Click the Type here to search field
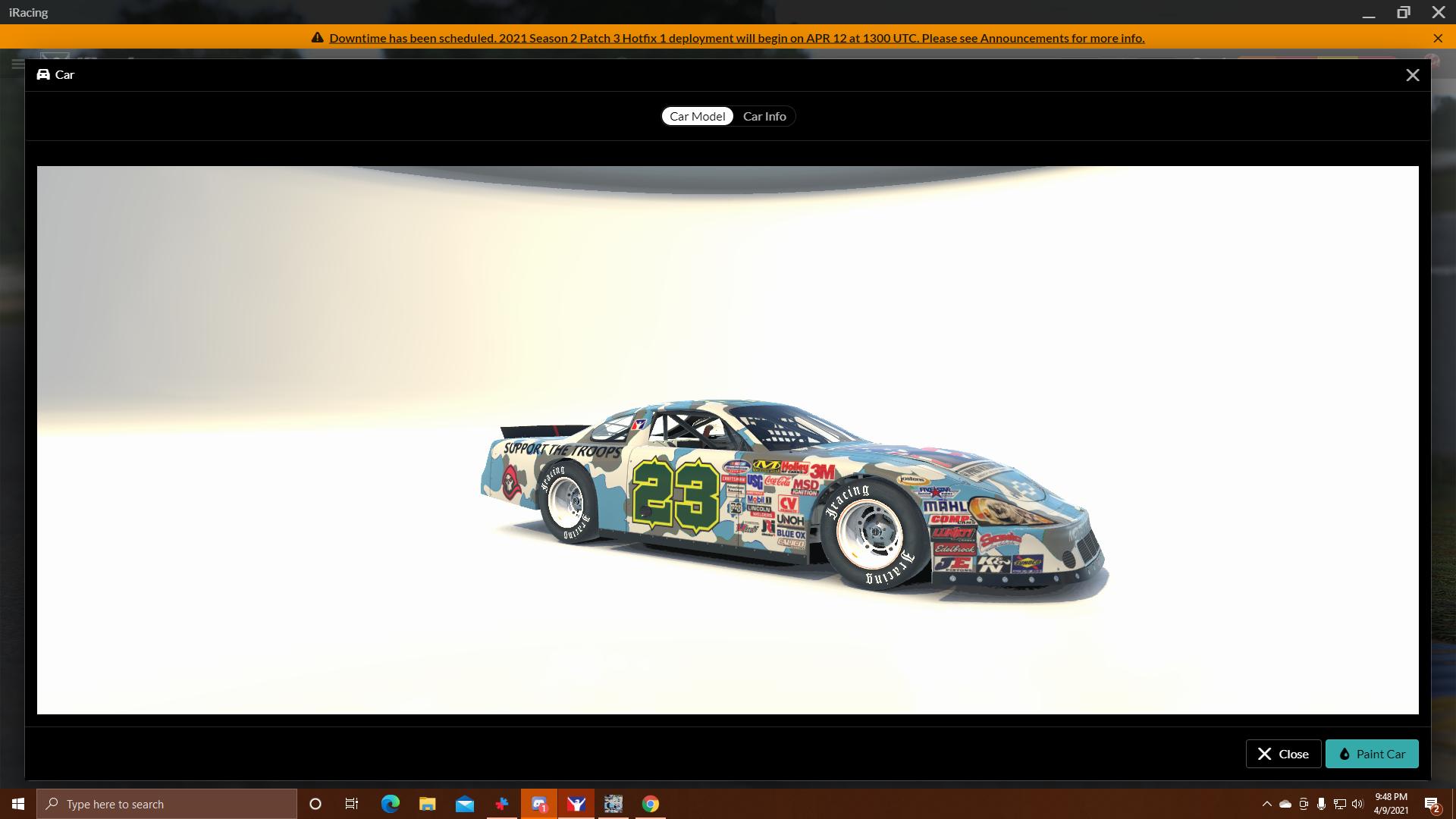Screen dimensions: 1456x819 tap(167, 804)
